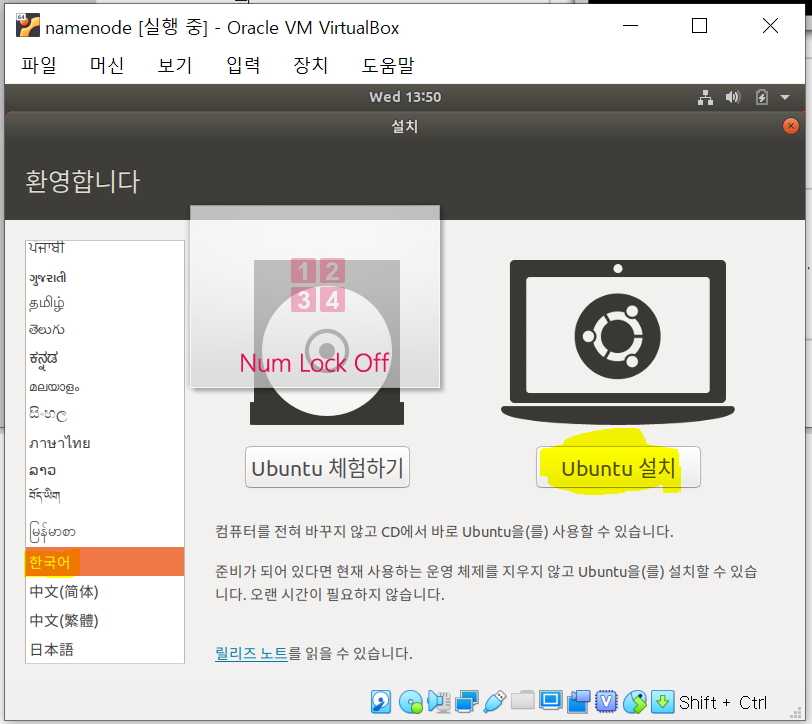Image resolution: width=812 pixels, height=724 pixels.
Task: Click the virtualization features V chip icon
Action: coord(606,702)
